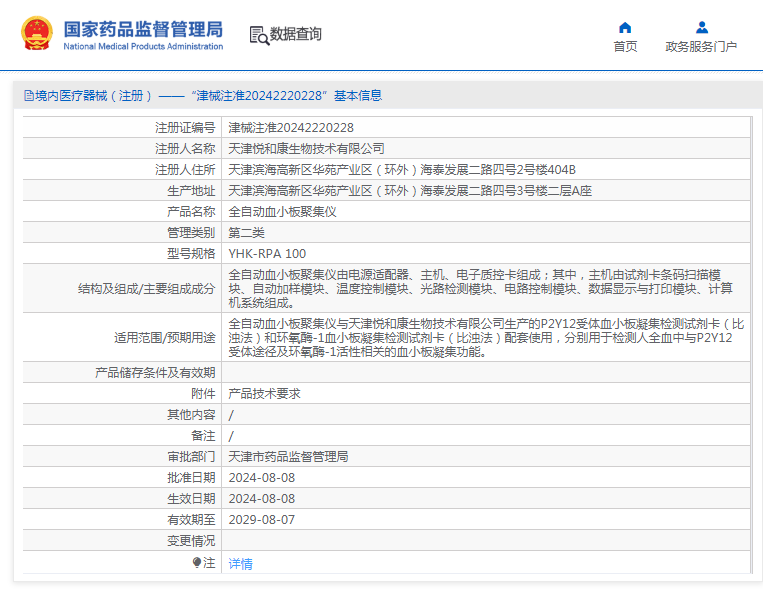The width and height of the screenshot is (763, 592).
Task: Select 天津悦和康生物技术有限公司 value
Action: [x=307, y=149]
